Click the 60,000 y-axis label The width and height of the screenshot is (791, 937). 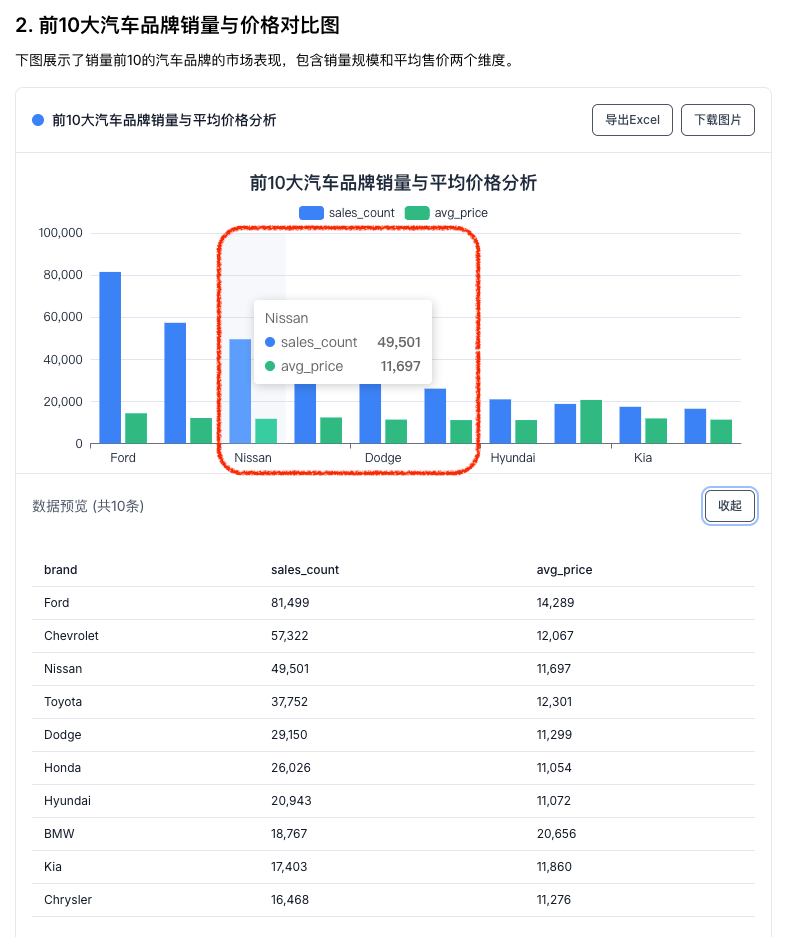63,317
